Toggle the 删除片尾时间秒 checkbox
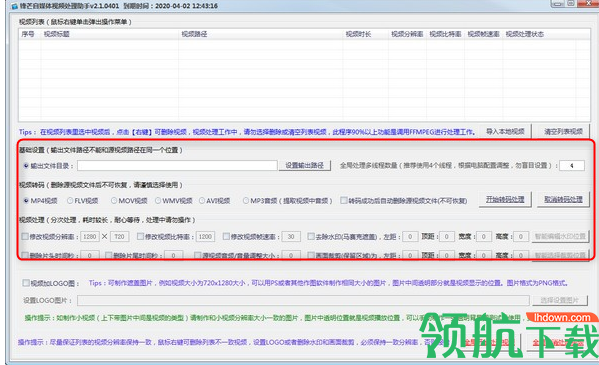 click(108, 255)
